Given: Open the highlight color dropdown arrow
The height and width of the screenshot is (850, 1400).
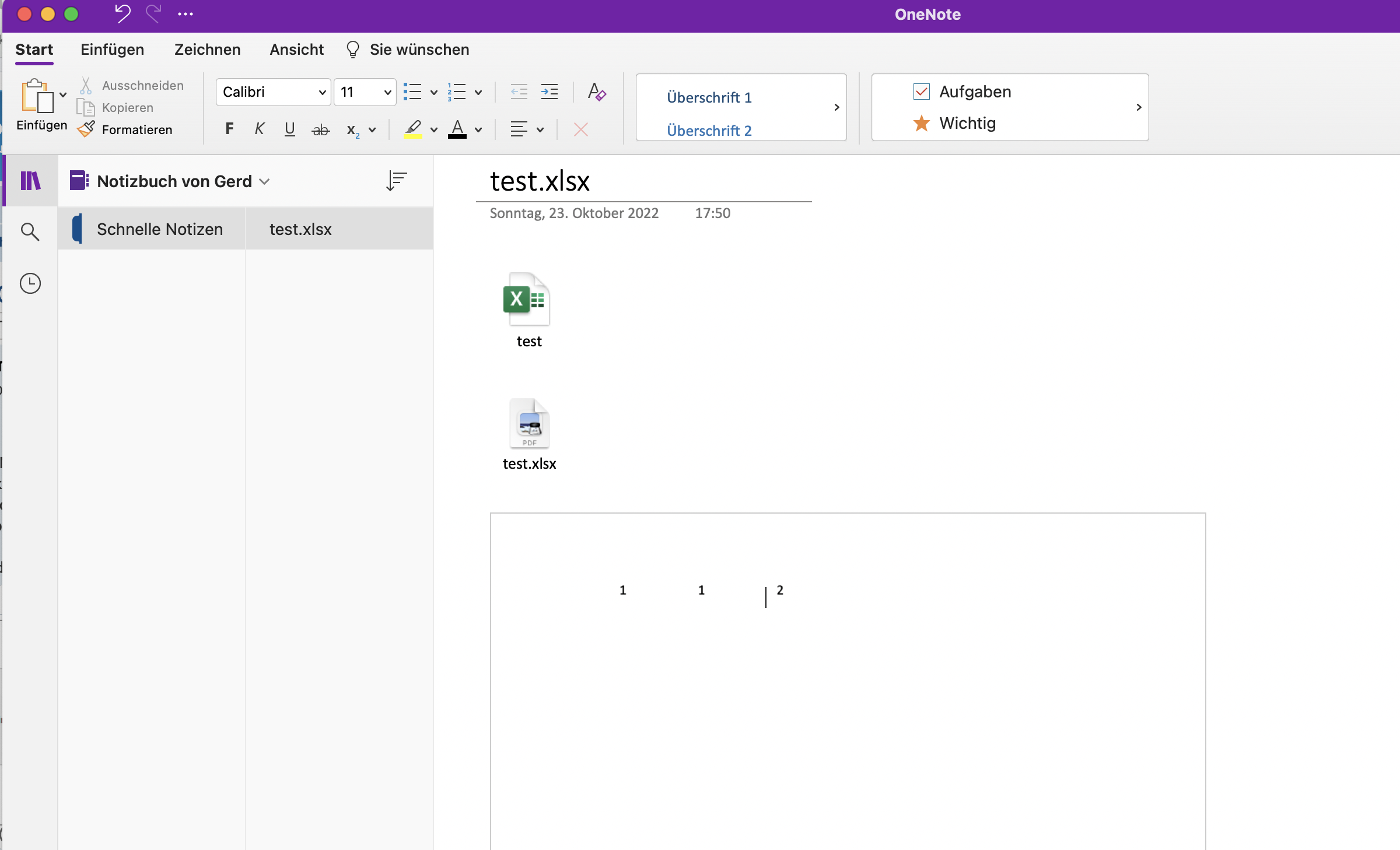Looking at the screenshot, I should pyautogui.click(x=433, y=129).
